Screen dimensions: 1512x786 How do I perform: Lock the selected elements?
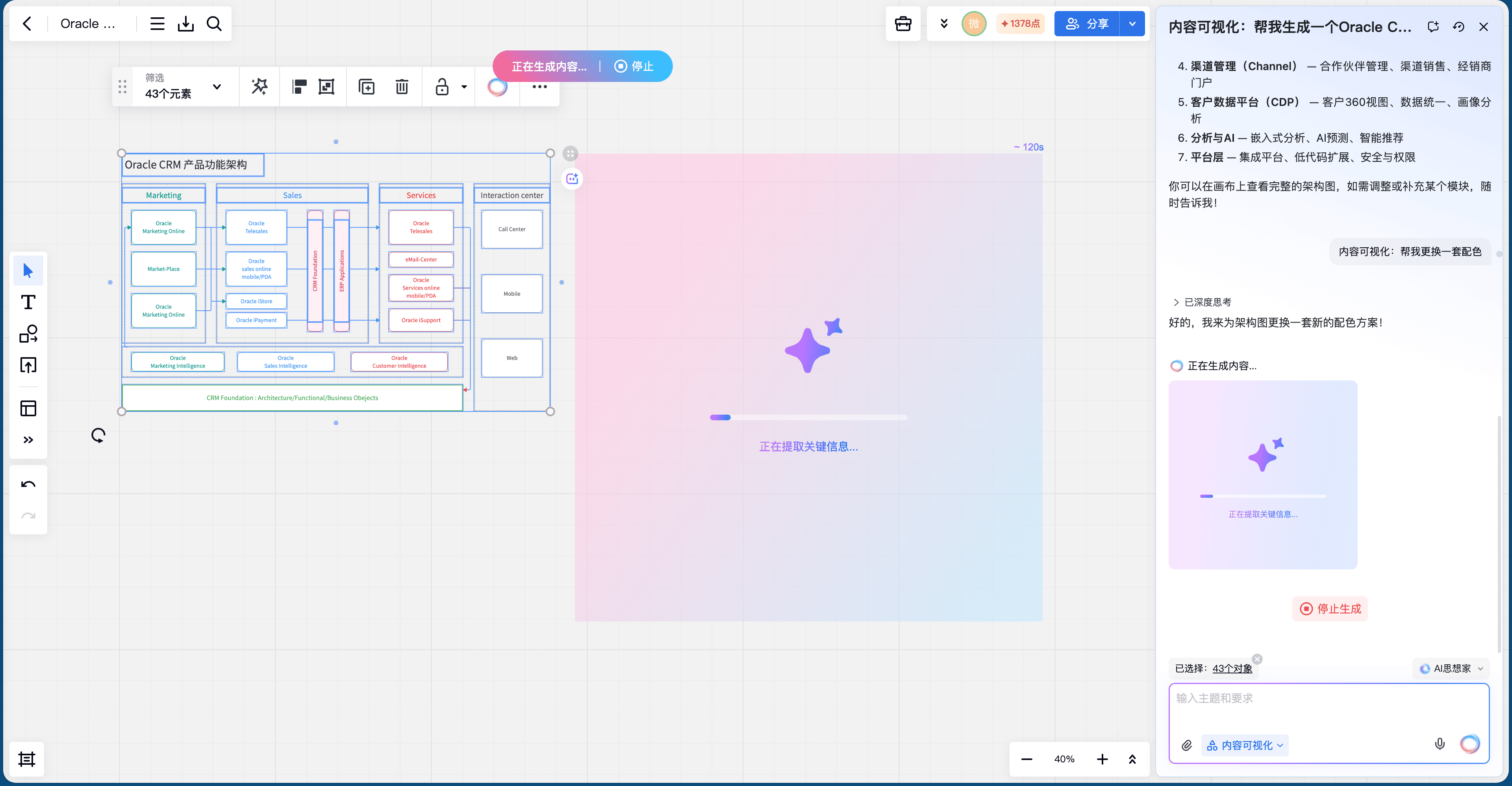click(442, 87)
